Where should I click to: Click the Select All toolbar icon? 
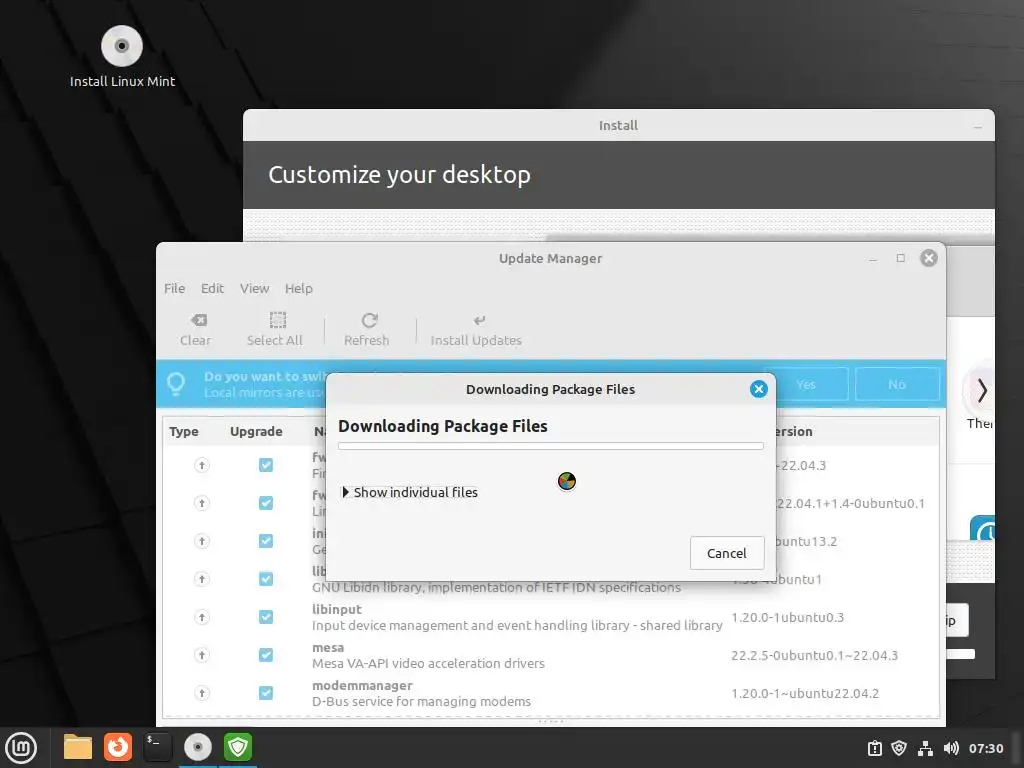[x=278, y=320]
